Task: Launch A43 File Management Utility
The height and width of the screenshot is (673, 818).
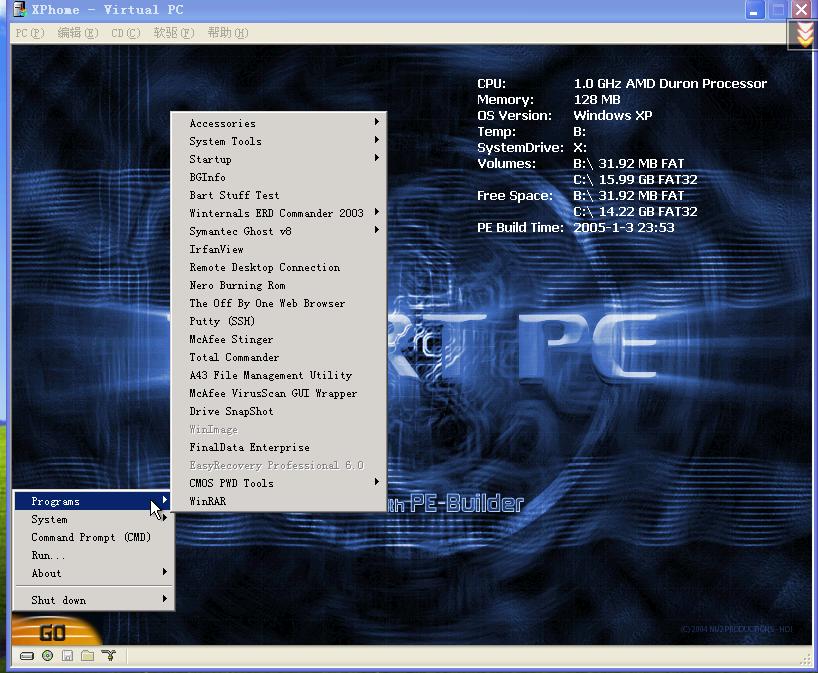Action: 279,375
